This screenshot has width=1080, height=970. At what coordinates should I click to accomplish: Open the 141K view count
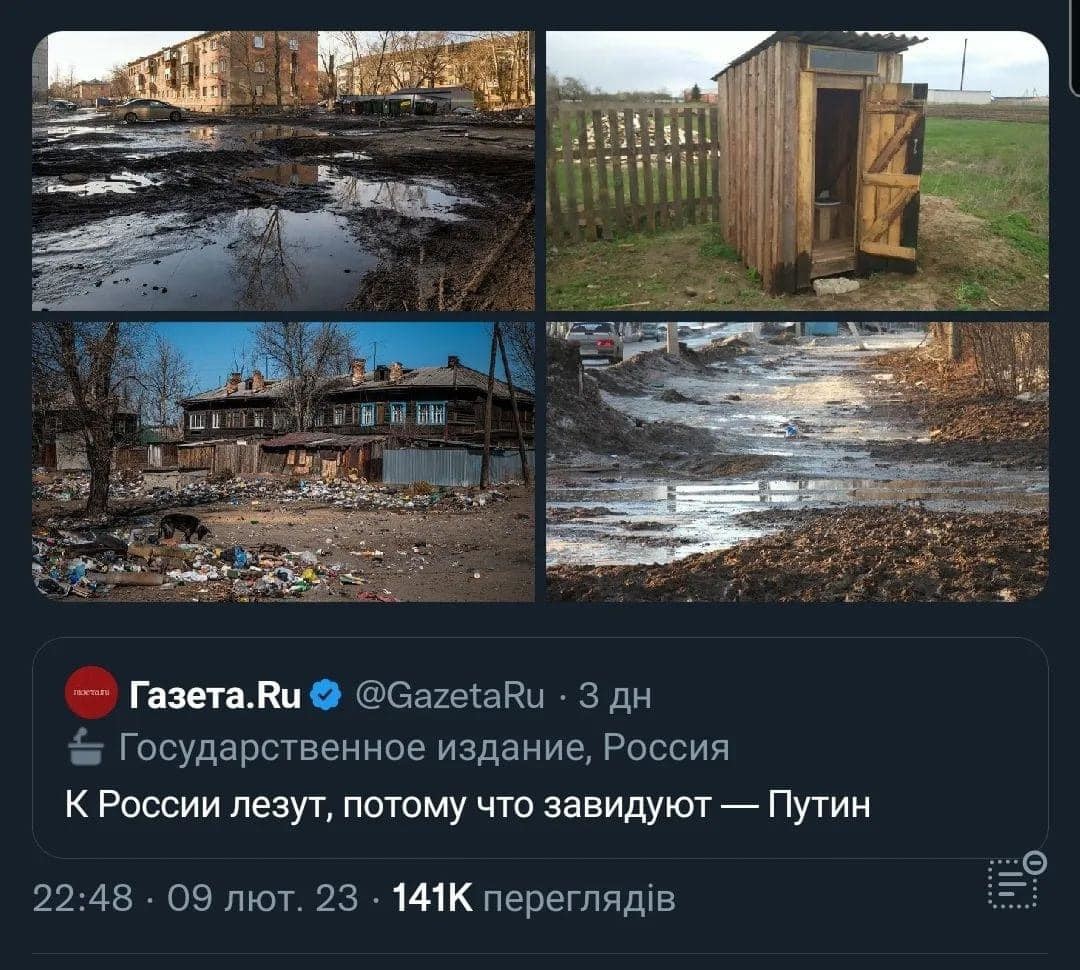(x=433, y=898)
